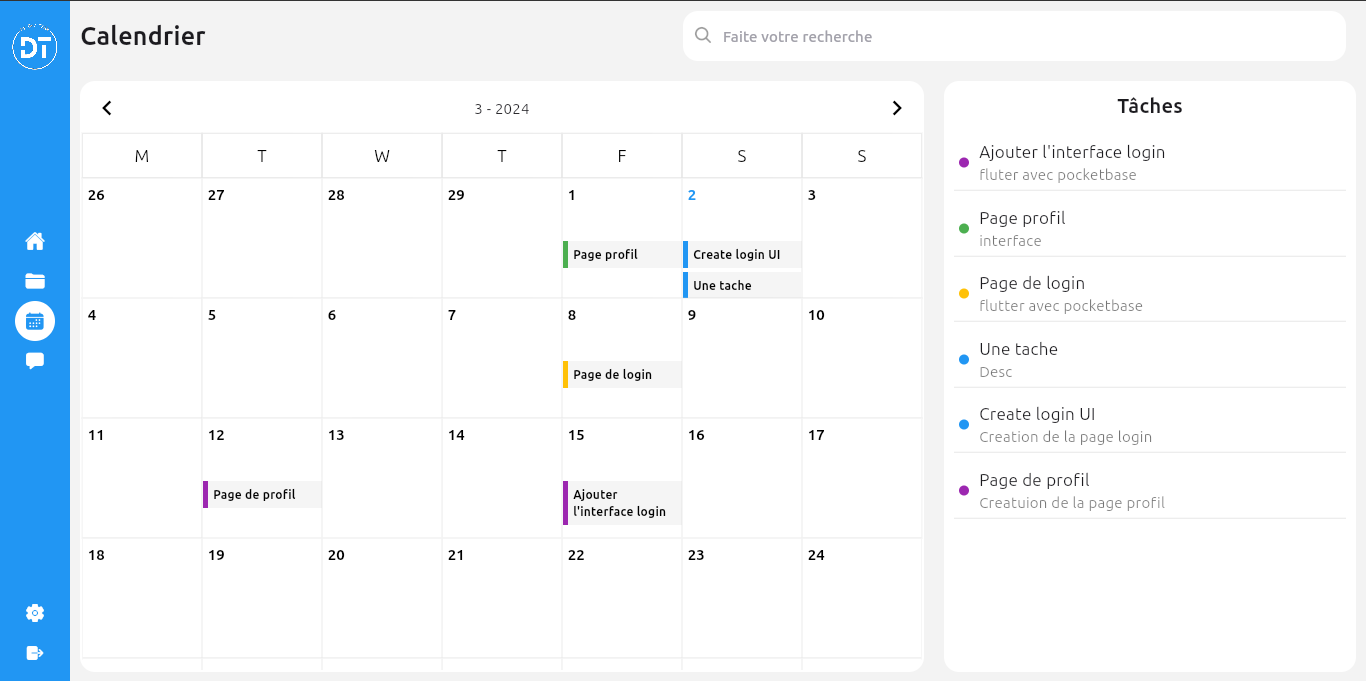1366x681 pixels.
Task: Click the DT logo in the sidebar
Action: pos(35,47)
